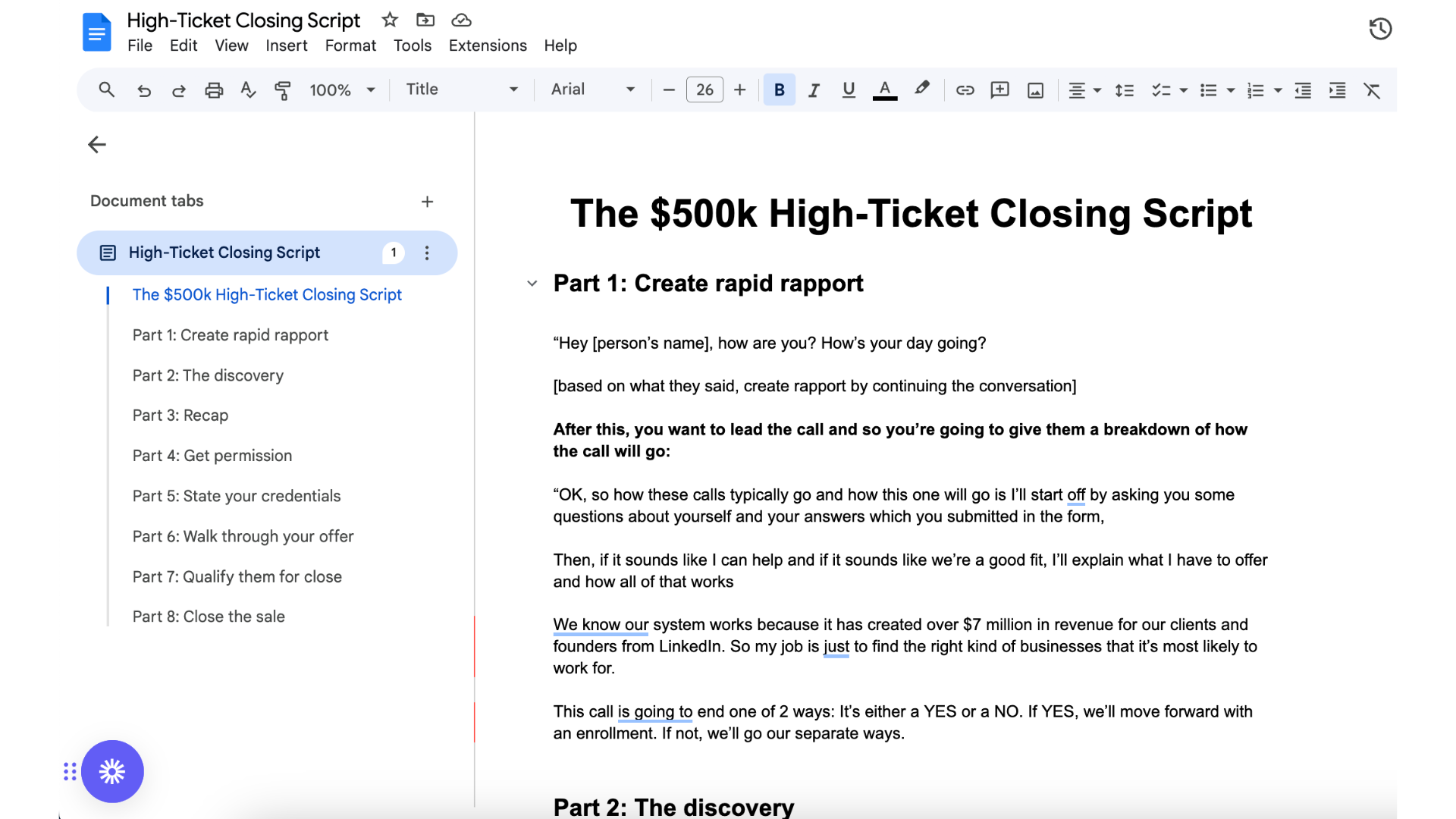This screenshot has width=1456, height=819.
Task: Click the version history clock icon
Action: coord(1380,29)
